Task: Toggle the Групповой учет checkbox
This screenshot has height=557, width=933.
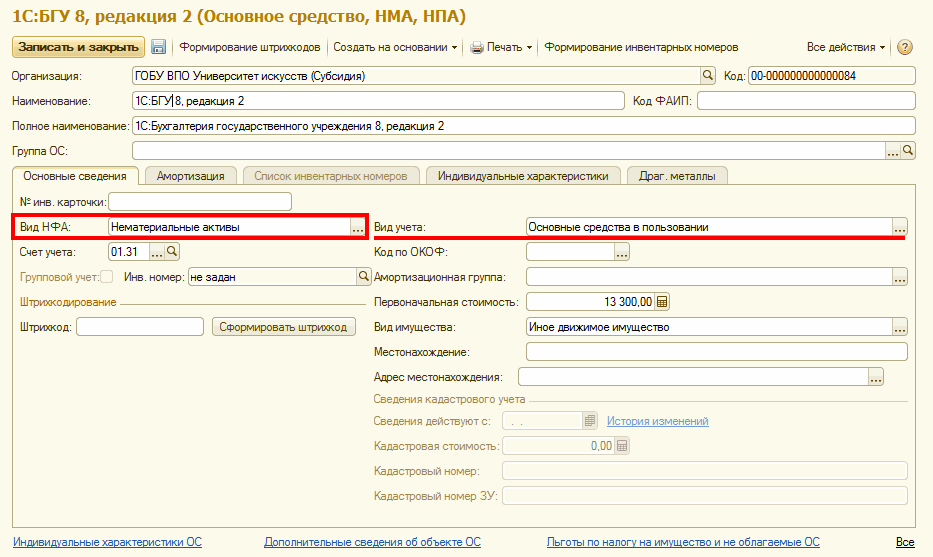Action: pos(106,277)
